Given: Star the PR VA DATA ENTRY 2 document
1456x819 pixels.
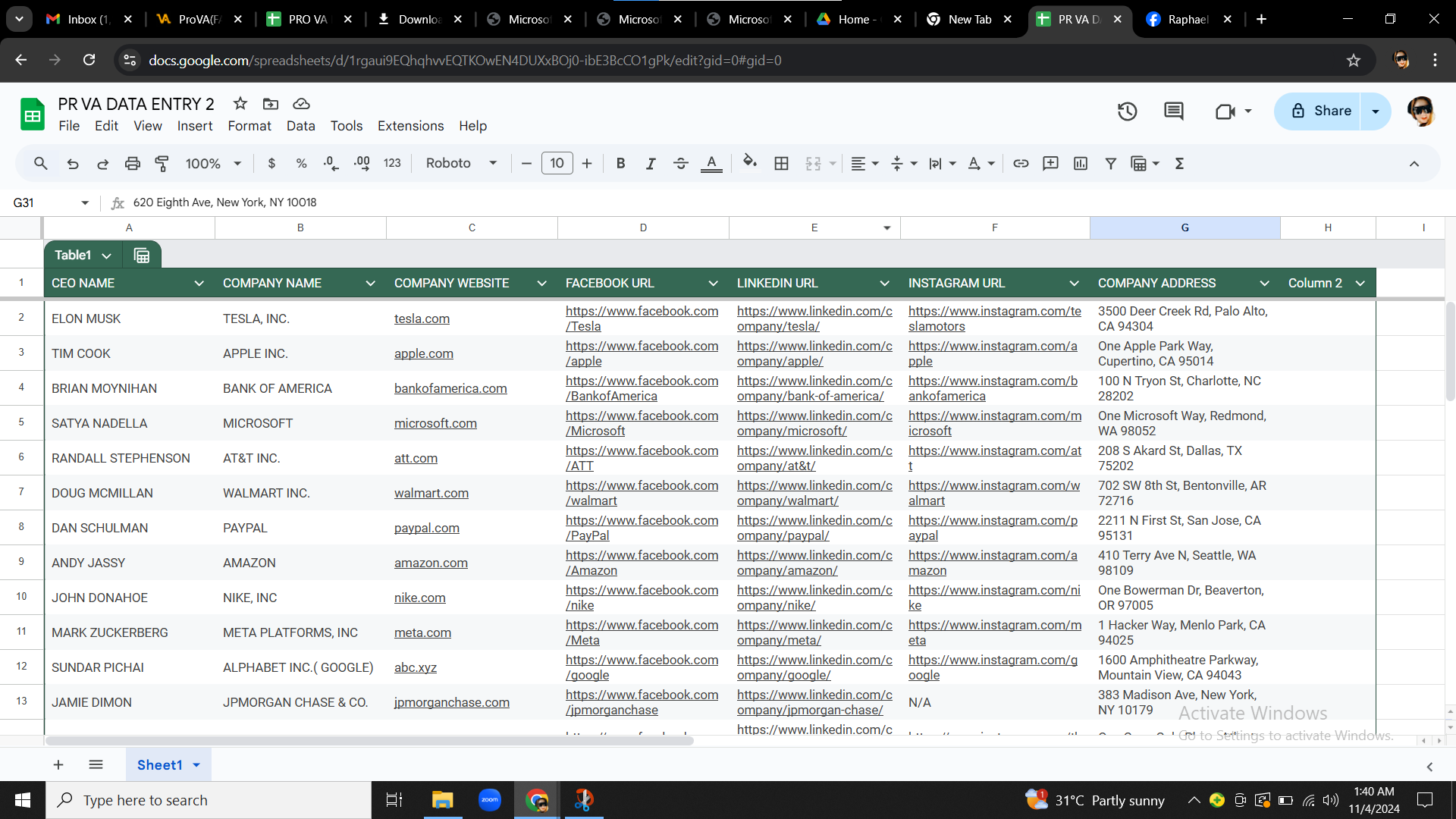Looking at the screenshot, I should [240, 104].
